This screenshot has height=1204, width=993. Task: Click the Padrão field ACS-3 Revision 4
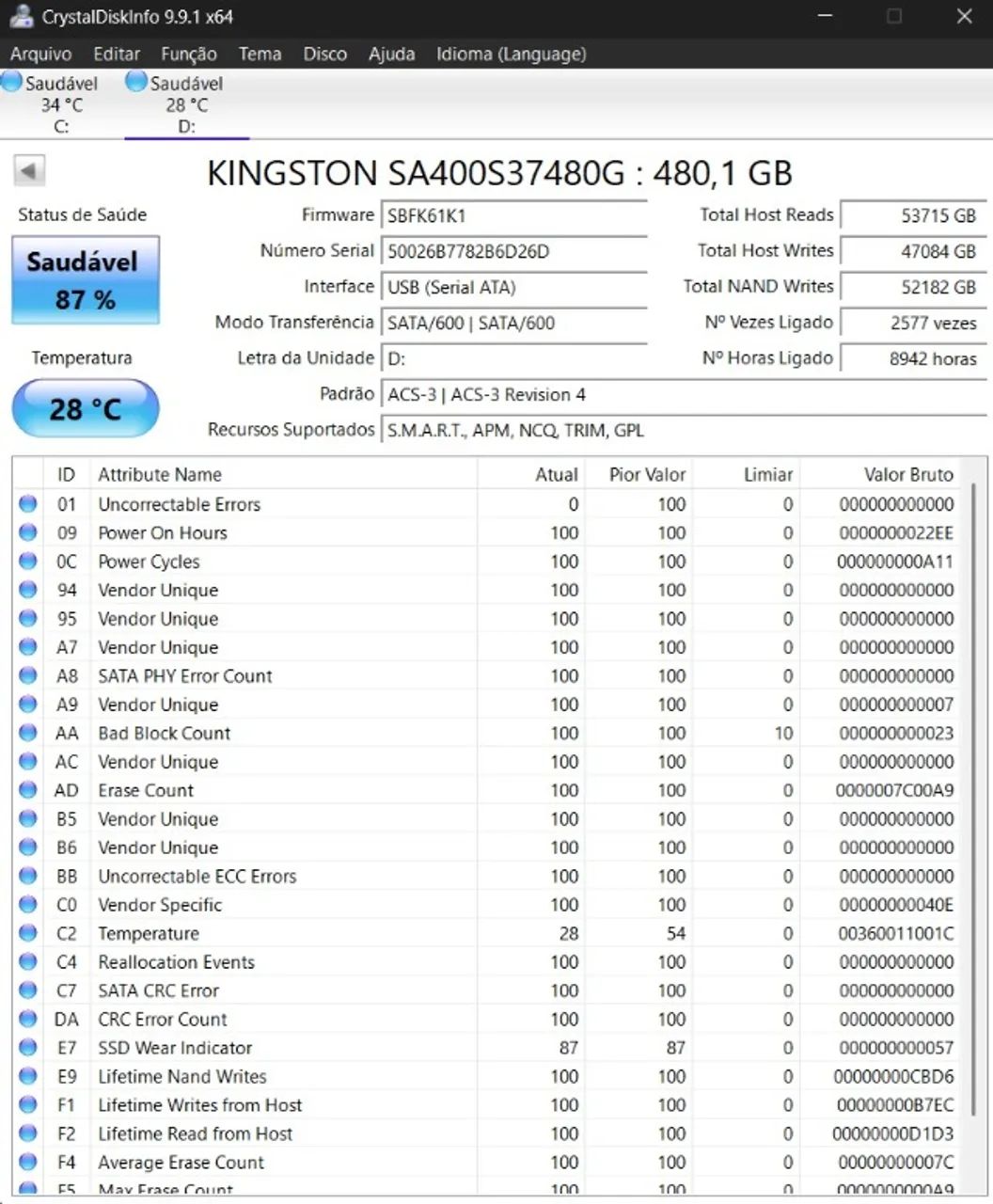pyautogui.click(x=683, y=394)
